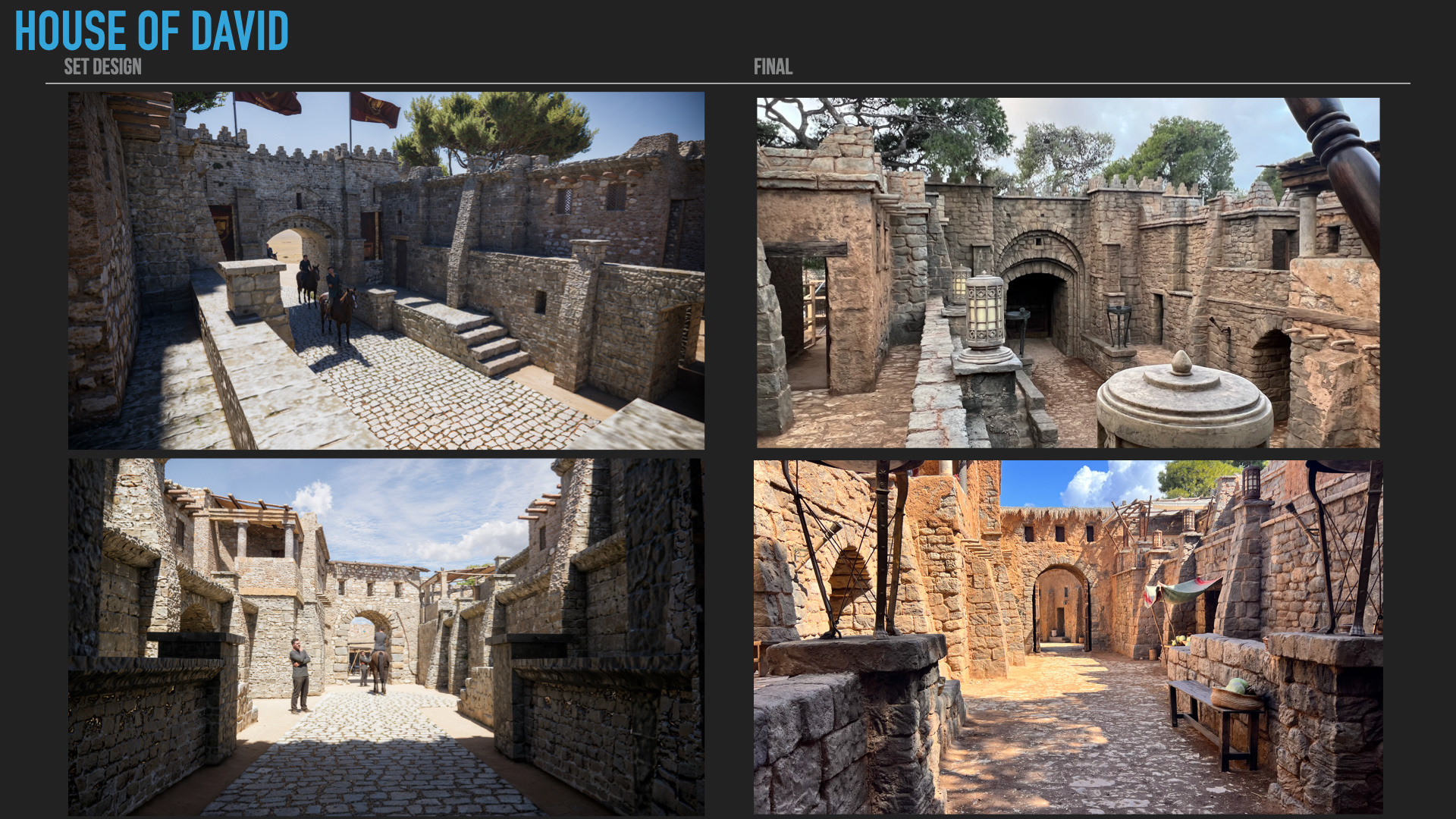Select the SET DESIGN heading label
This screenshot has height=819, width=1456.
tap(102, 67)
